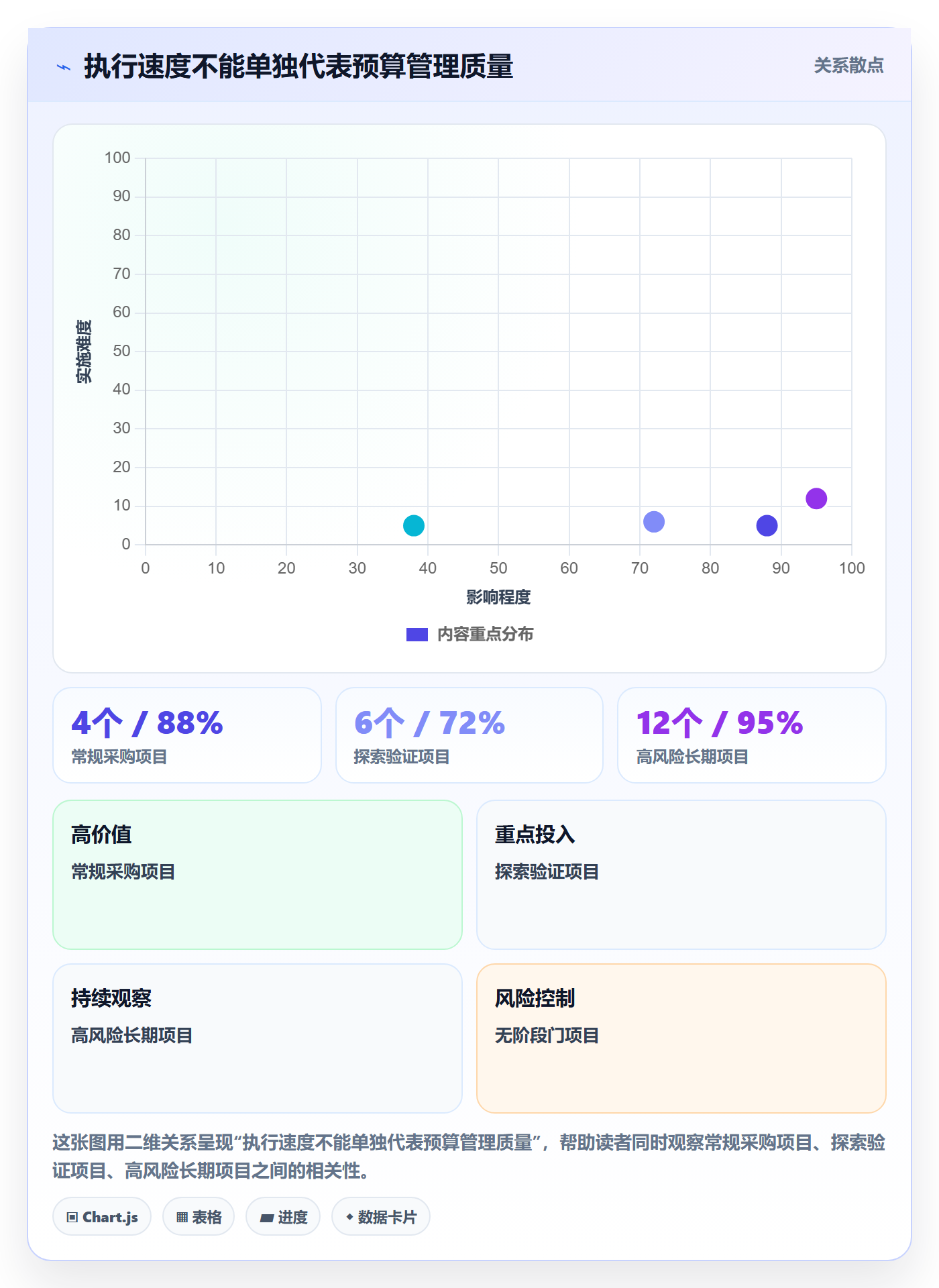Click the indigo scatter point near 88
The width and height of the screenshot is (939, 1288).
tap(767, 525)
